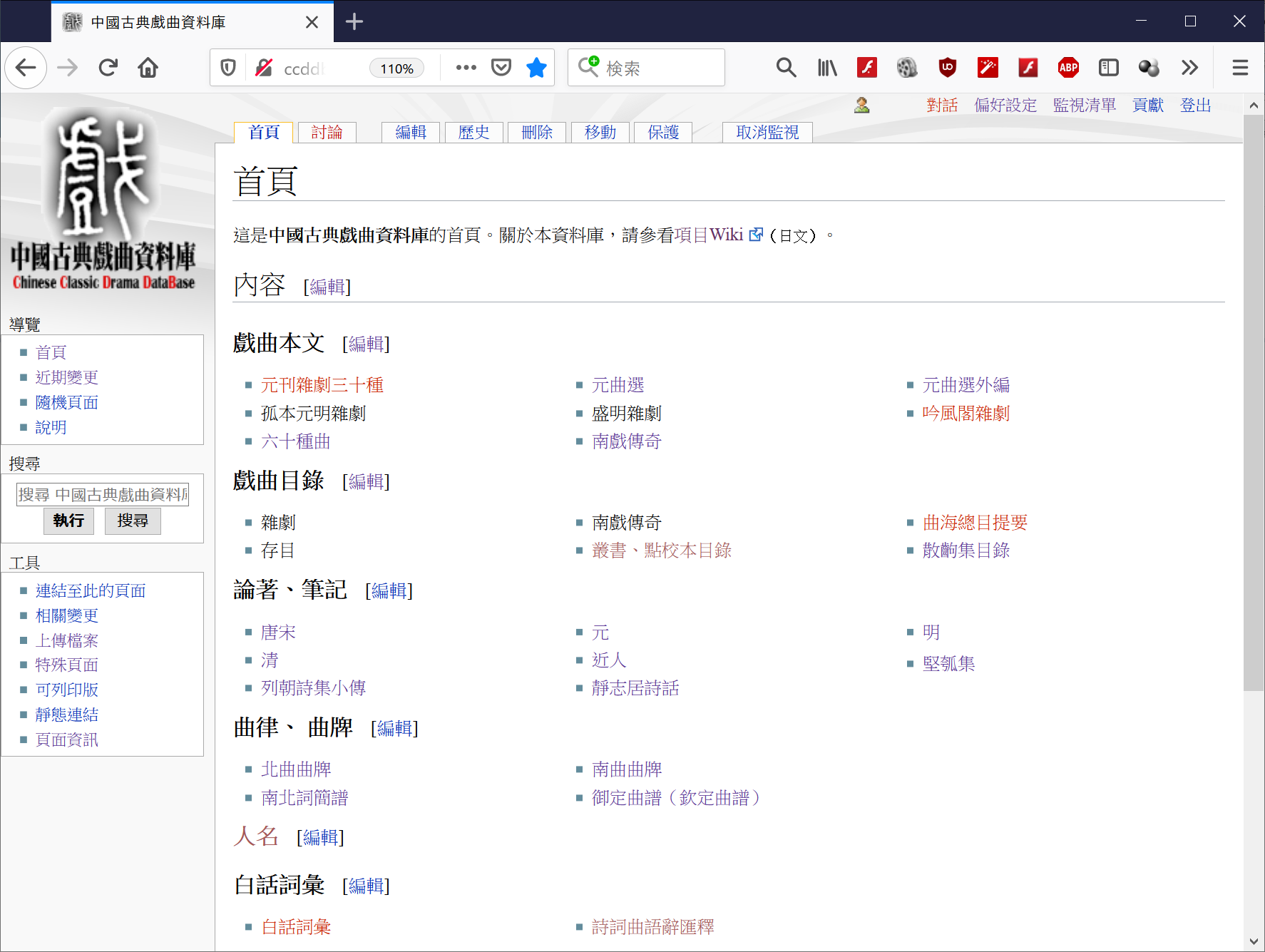The width and height of the screenshot is (1265, 952).
Task: Click the page vertical scrollbar thumb
Action: click(x=1253, y=399)
